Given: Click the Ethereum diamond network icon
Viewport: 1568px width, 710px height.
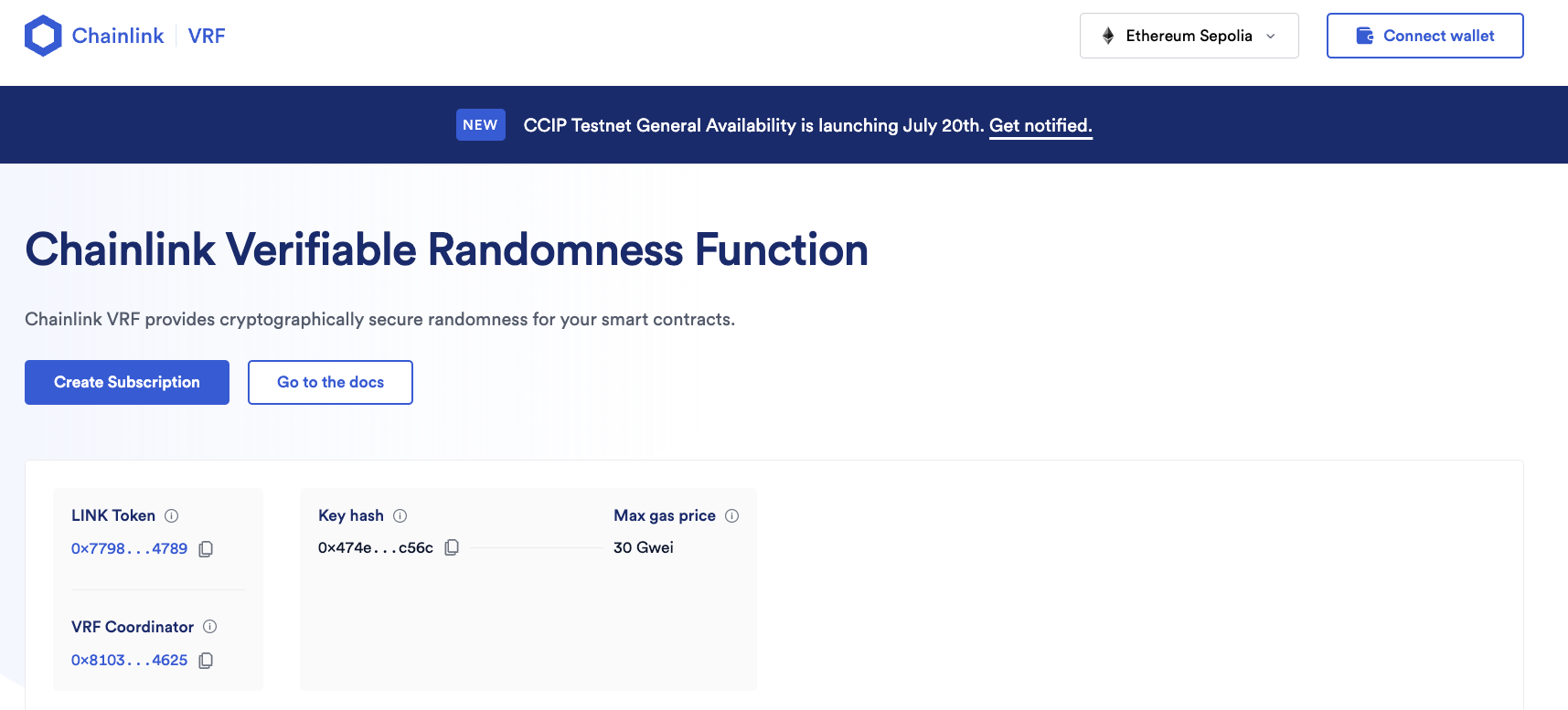Looking at the screenshot, I should 1108,36.
